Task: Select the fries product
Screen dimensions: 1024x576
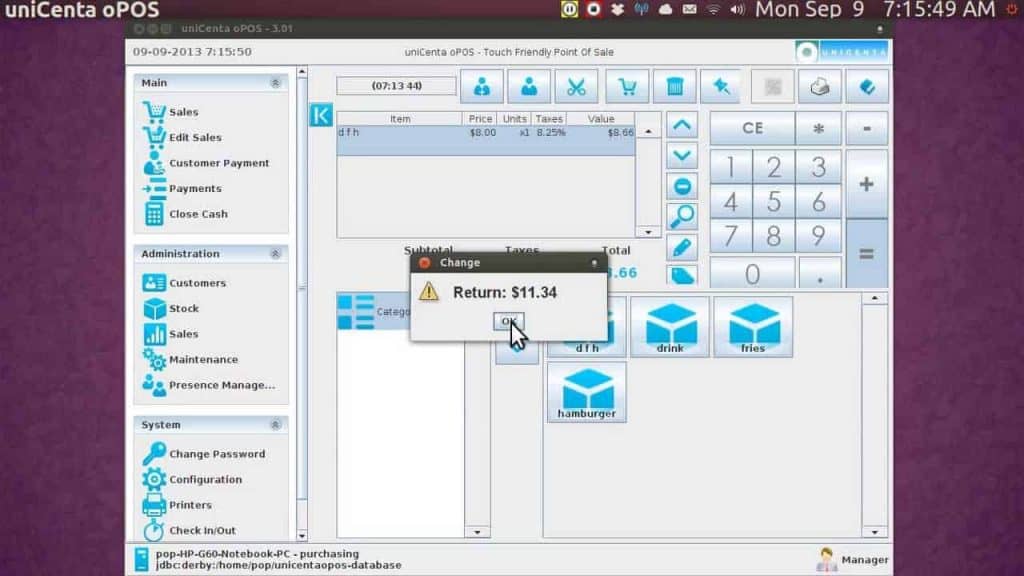Action: [753, 325]
